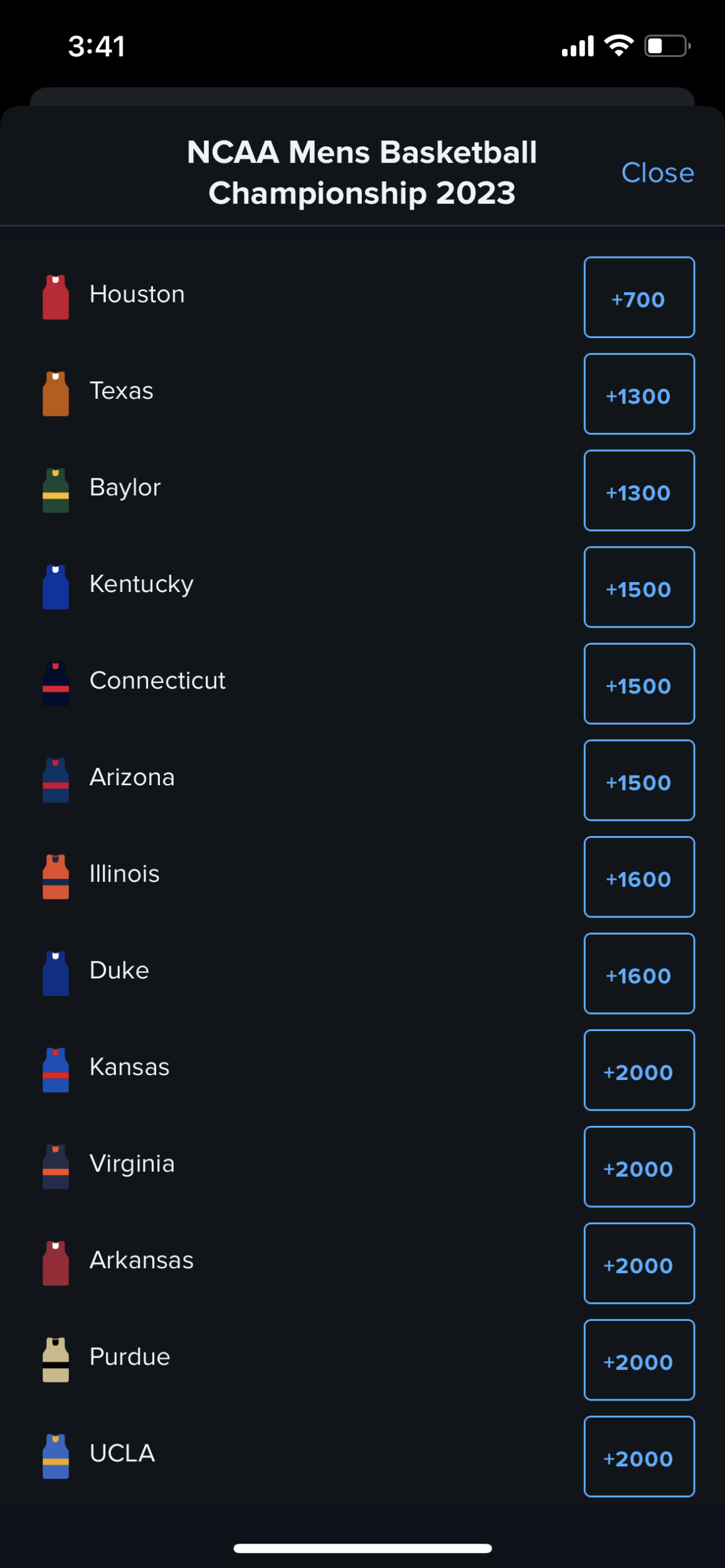Tap the Texas orange jersey icon
The image size is (725, 1568).
click(56, 394)
